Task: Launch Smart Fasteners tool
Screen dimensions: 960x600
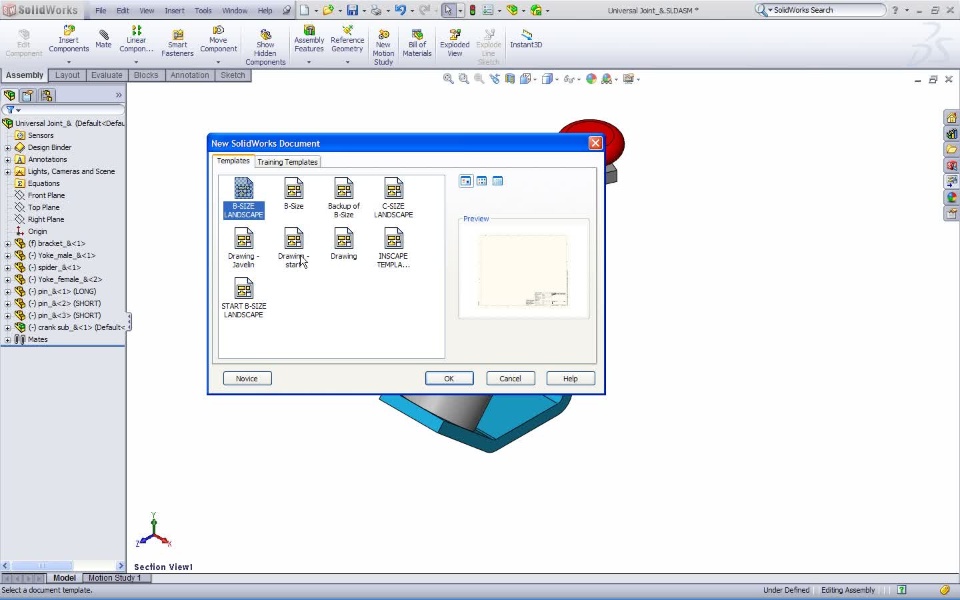Action: click(x=178, y=43)
